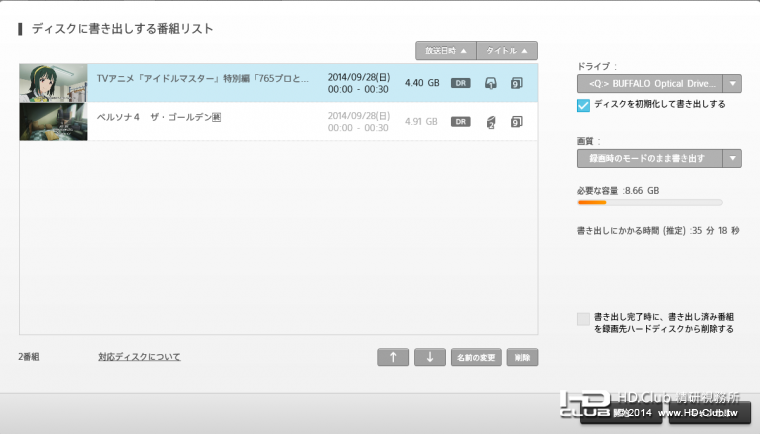Click the disc order icon on アイドルマスター row
760x434 pixels.
pyautogui.click(x=491, y=83)
